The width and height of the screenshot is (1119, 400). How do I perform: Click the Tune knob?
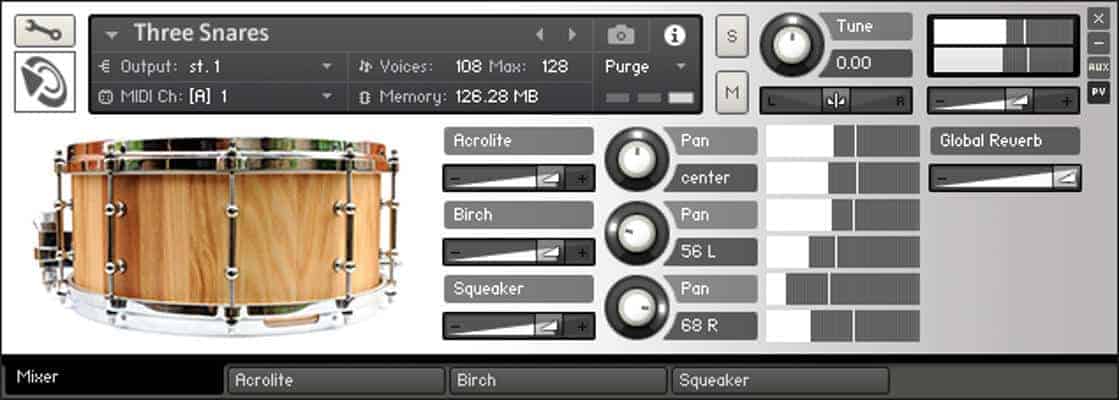[791, 45]
